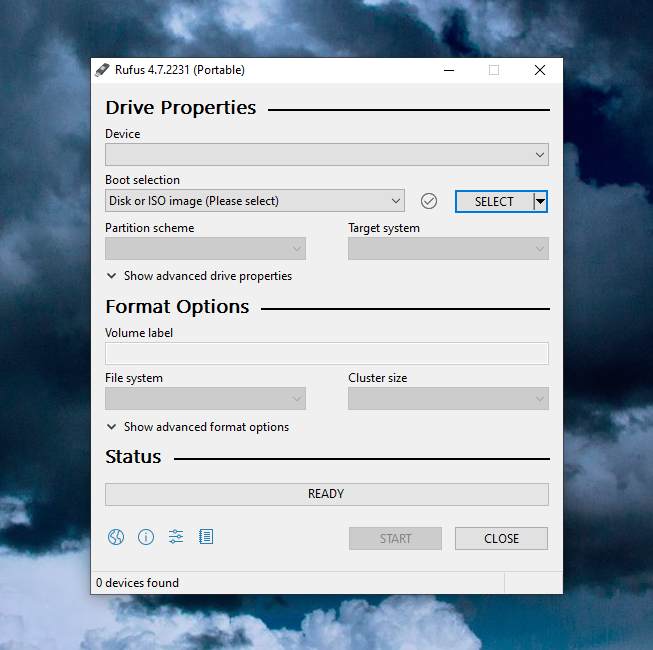Open the Cluster size dropdown
653x650 pixels.
[x=448, y=398]
